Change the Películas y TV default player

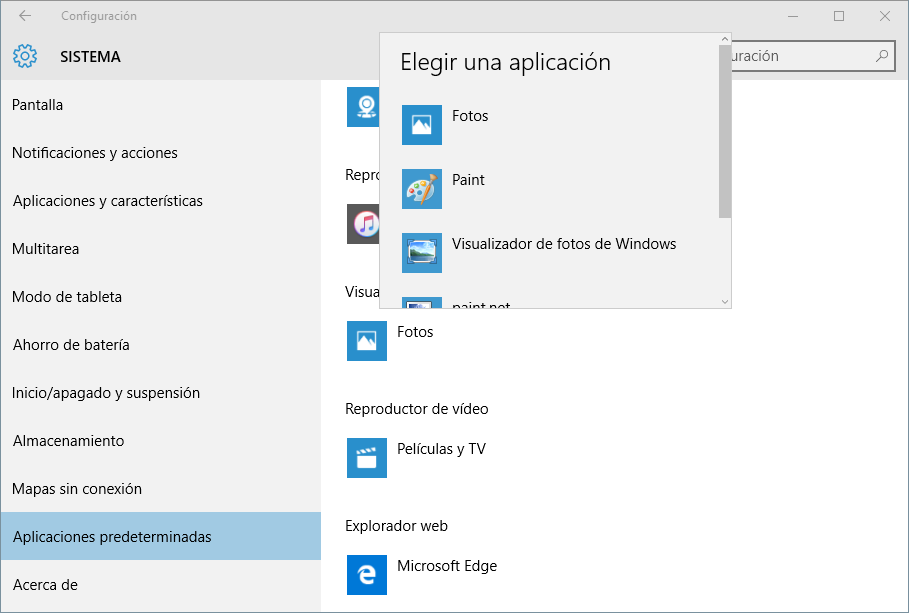[x=441, y=449]
